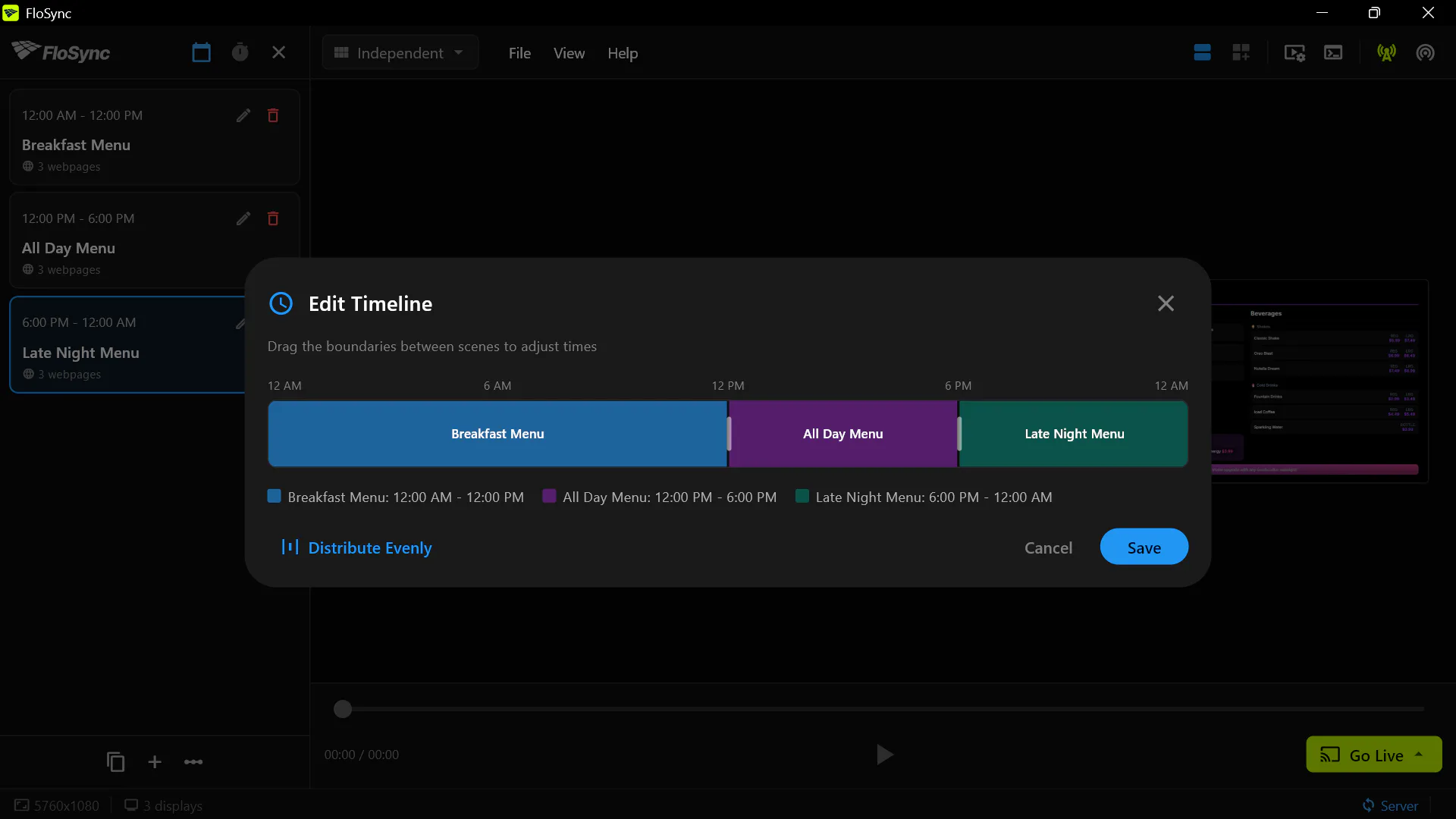Click the playback progress slider knob
Image resolution: width=1456 pixels, height=819 pixels.
pos(343,709)
